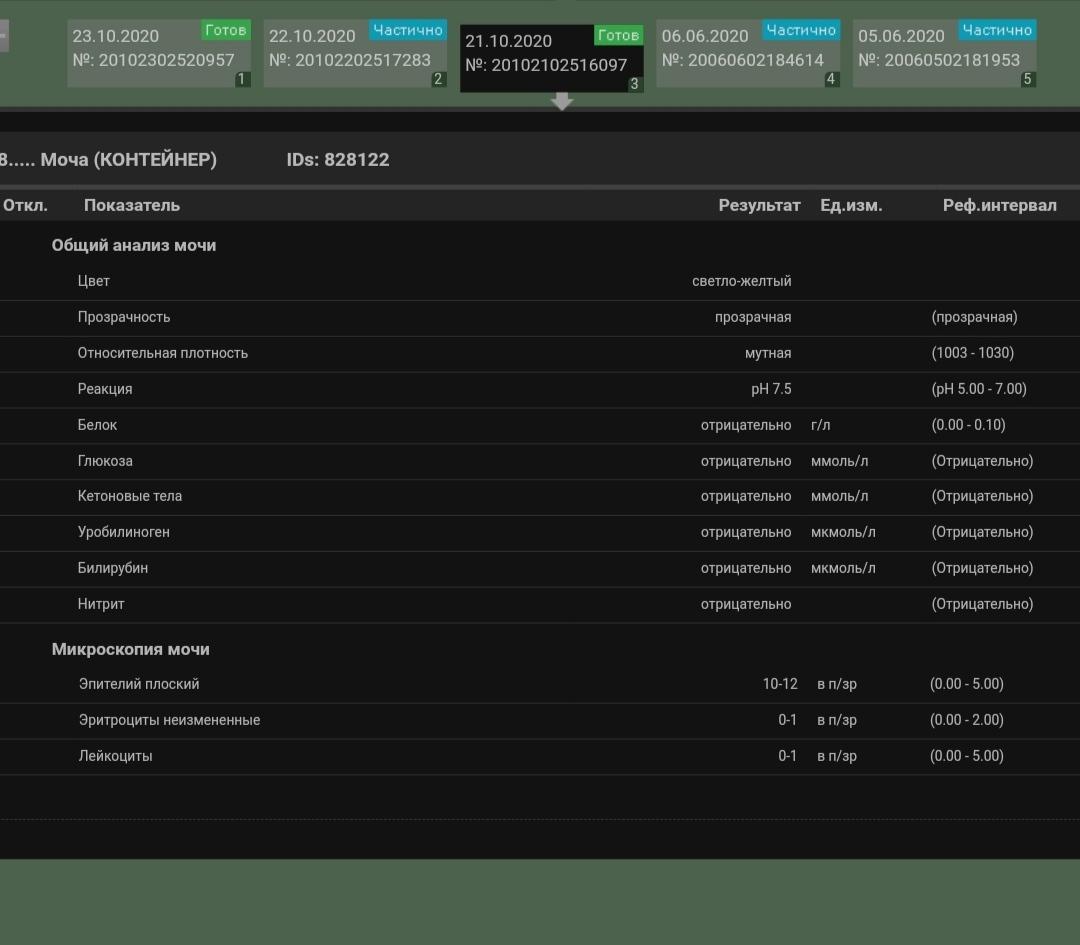Click the green Готов badge on 21.10.2020 order
Viewport: 1080px width, 945px height.
618,35
